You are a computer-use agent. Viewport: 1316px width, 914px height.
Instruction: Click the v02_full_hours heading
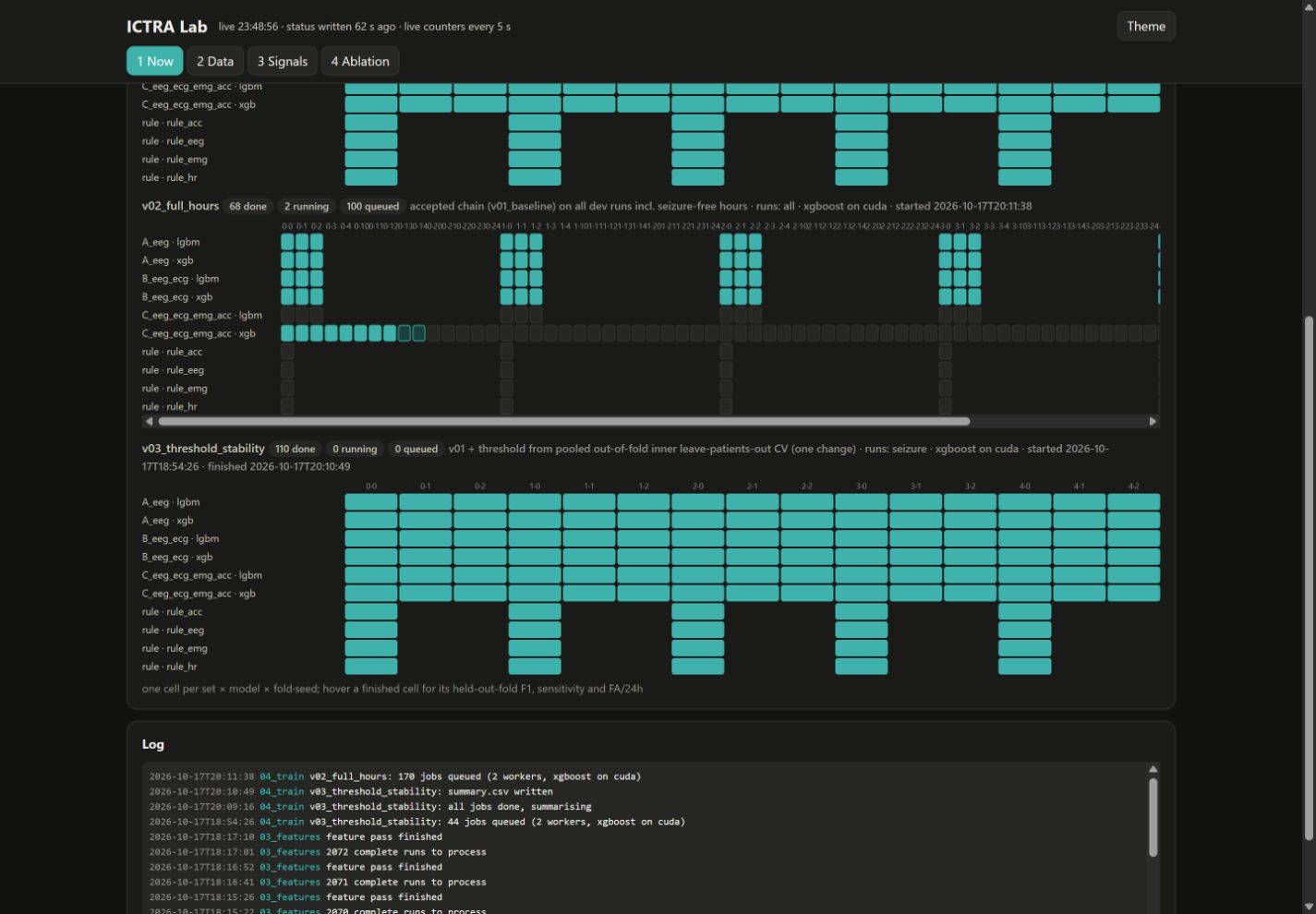pyautogui.click(x=180, y=206)
